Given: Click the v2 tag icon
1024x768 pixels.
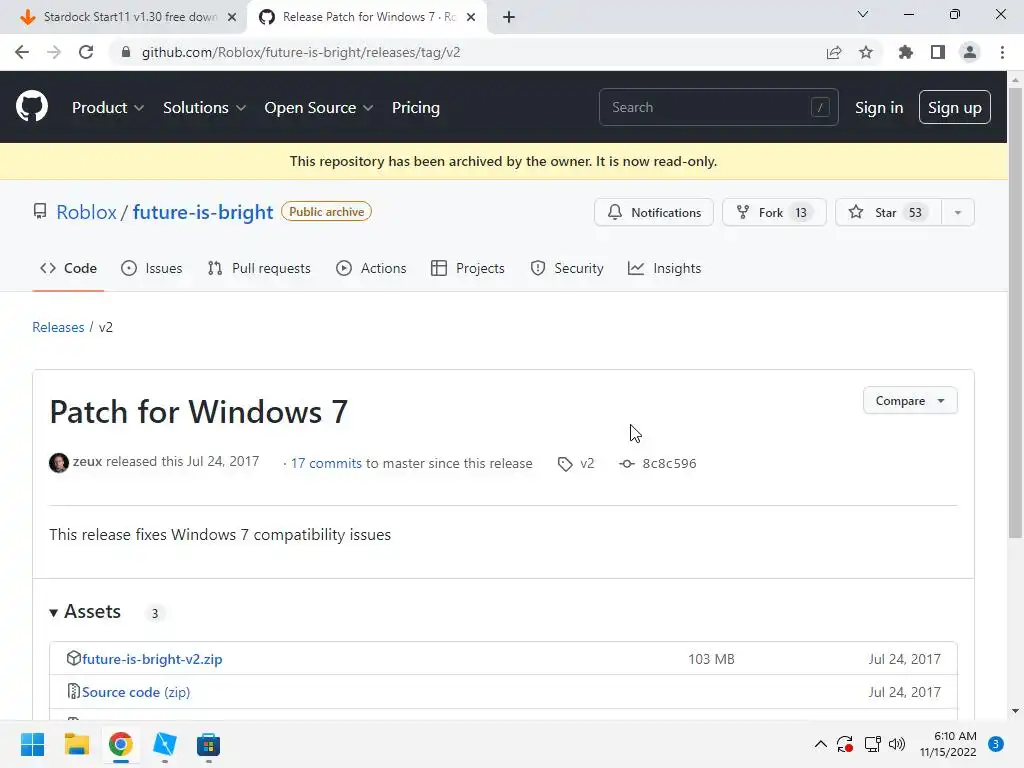Looking at the screenshot, I should [565, 464].
